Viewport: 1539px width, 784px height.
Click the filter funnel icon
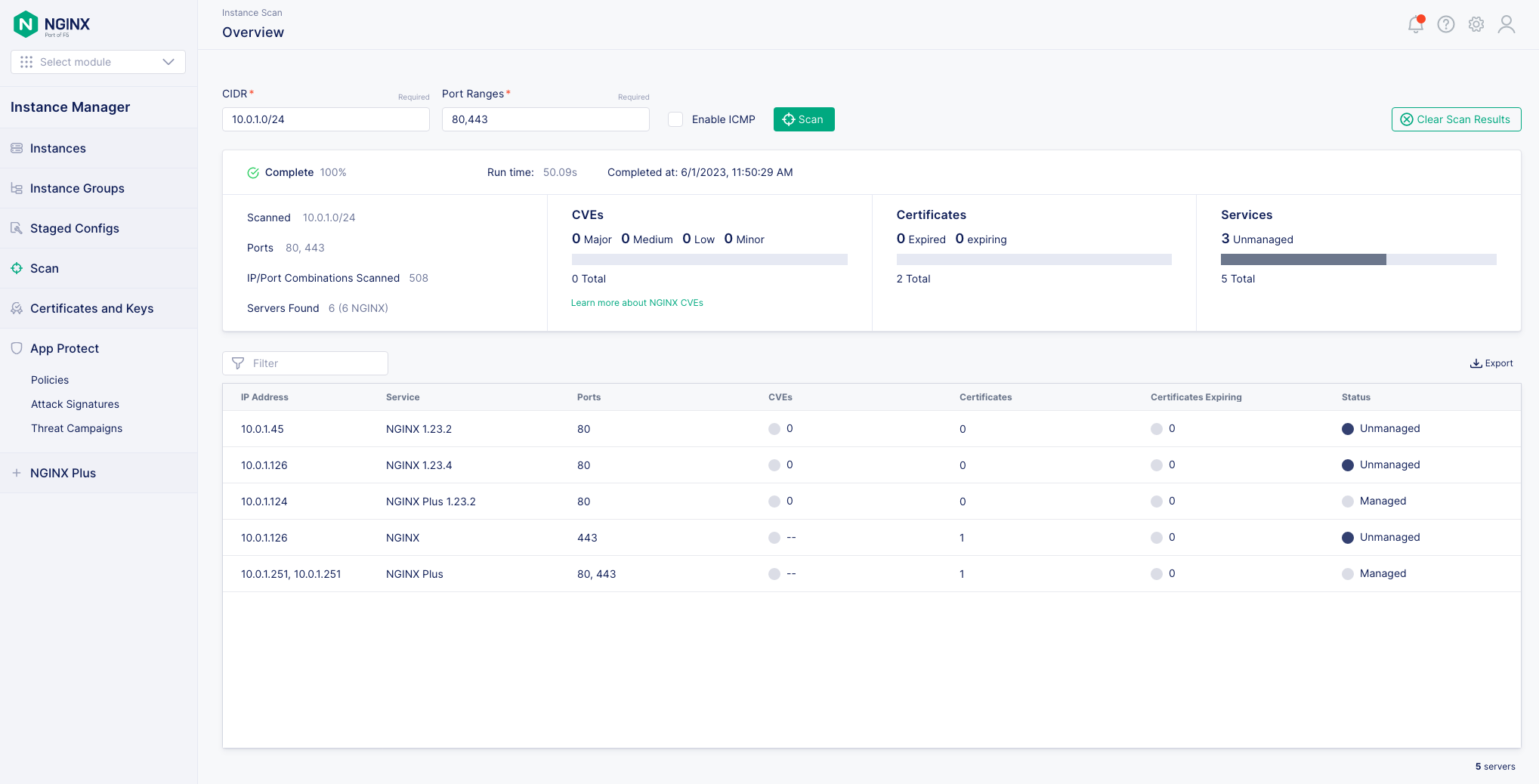pos(238,363)
